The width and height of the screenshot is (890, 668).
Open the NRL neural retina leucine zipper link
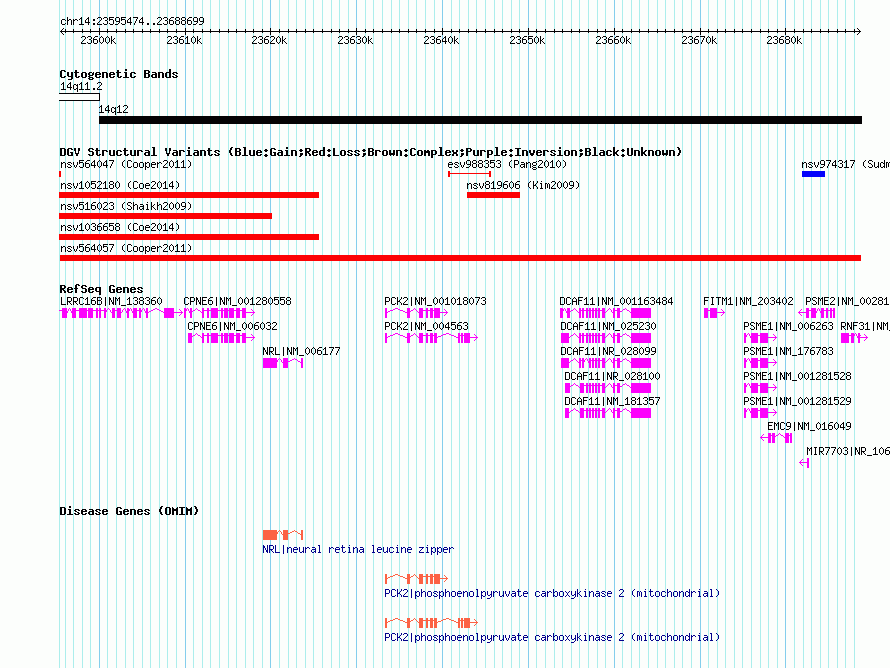tap(358, 549)
